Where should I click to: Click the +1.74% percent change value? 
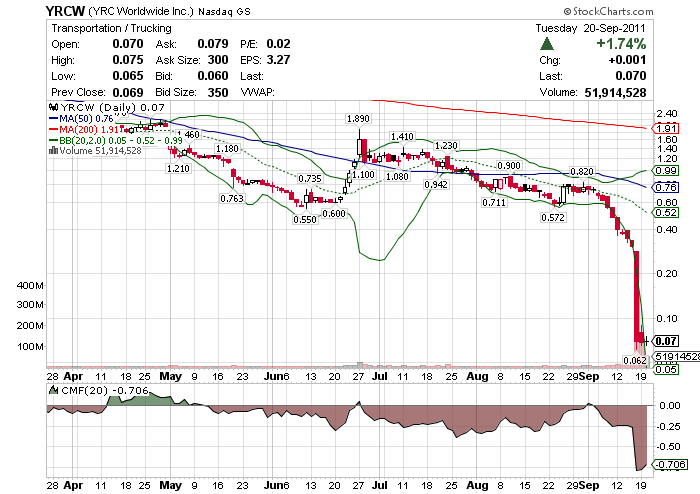622,45
